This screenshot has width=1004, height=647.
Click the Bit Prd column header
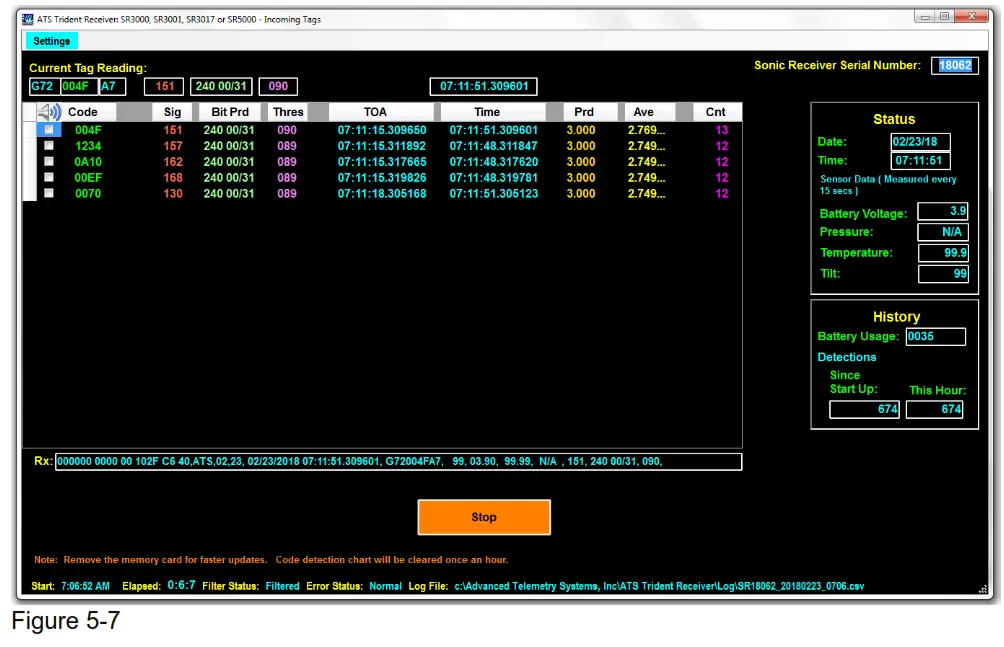tap(230, 112)
